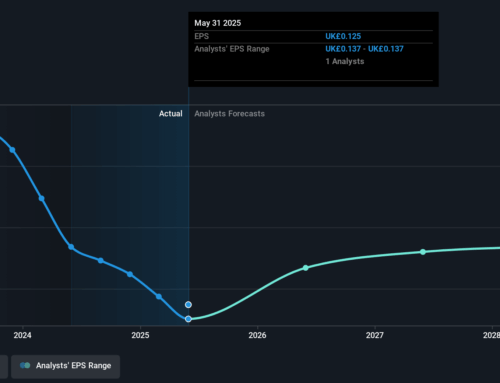
Task: Click the mid-2024 EPS data point
Action: pos(71,247)
